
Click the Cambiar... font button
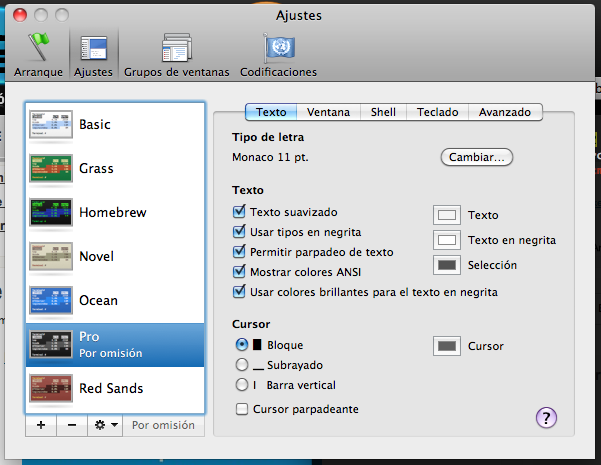pyautogui.click(x=476, y=157)
